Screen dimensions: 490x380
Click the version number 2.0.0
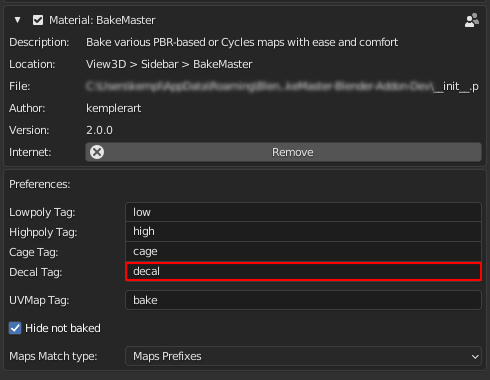point(99,130)
